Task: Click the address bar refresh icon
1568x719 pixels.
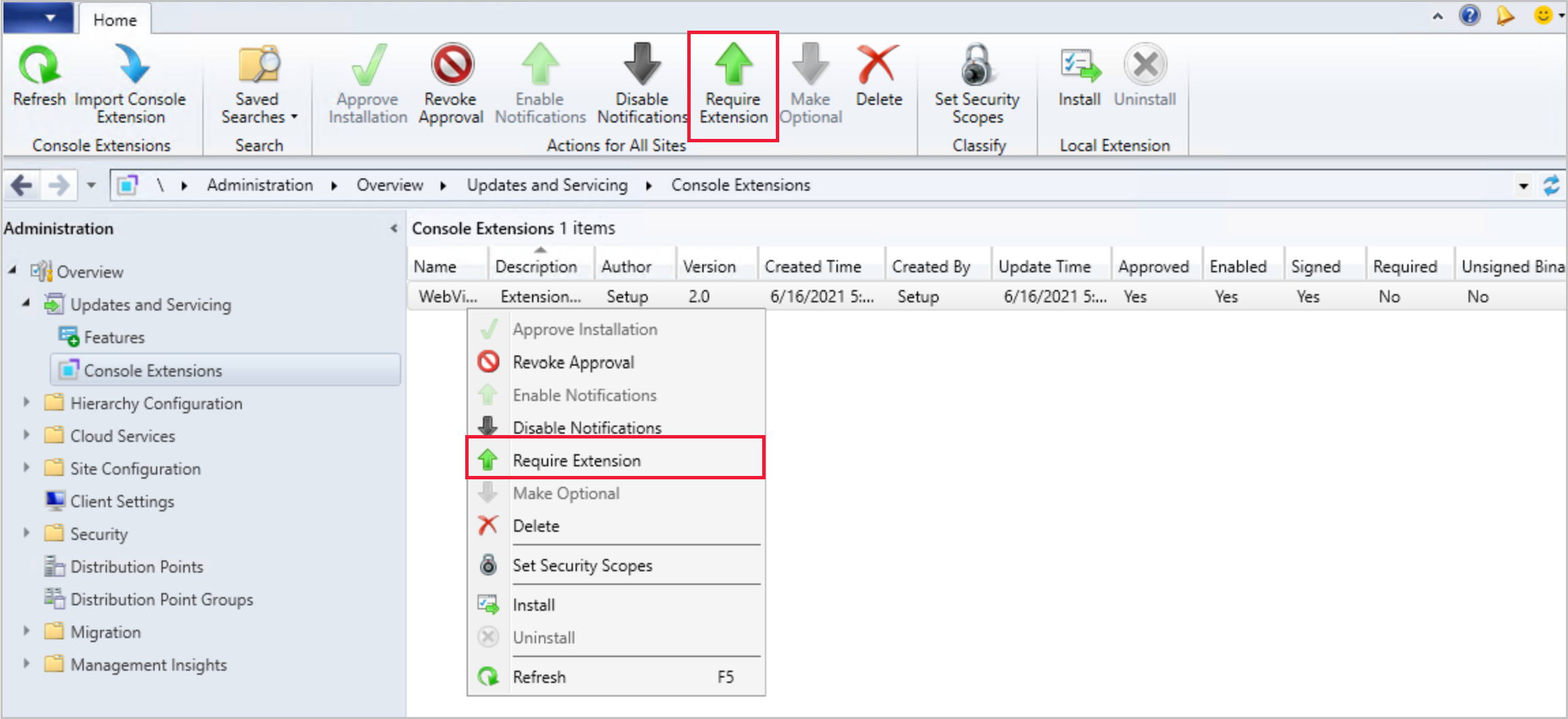Action: [x=1552, y=185]
